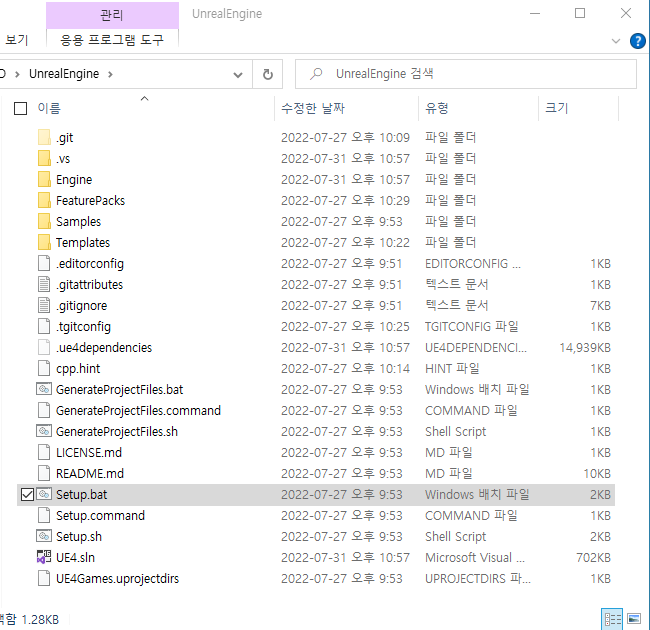650x630 pixels.
Task: Select the GenerateProjectFiles.sh file name
Action: coord(116,431)
